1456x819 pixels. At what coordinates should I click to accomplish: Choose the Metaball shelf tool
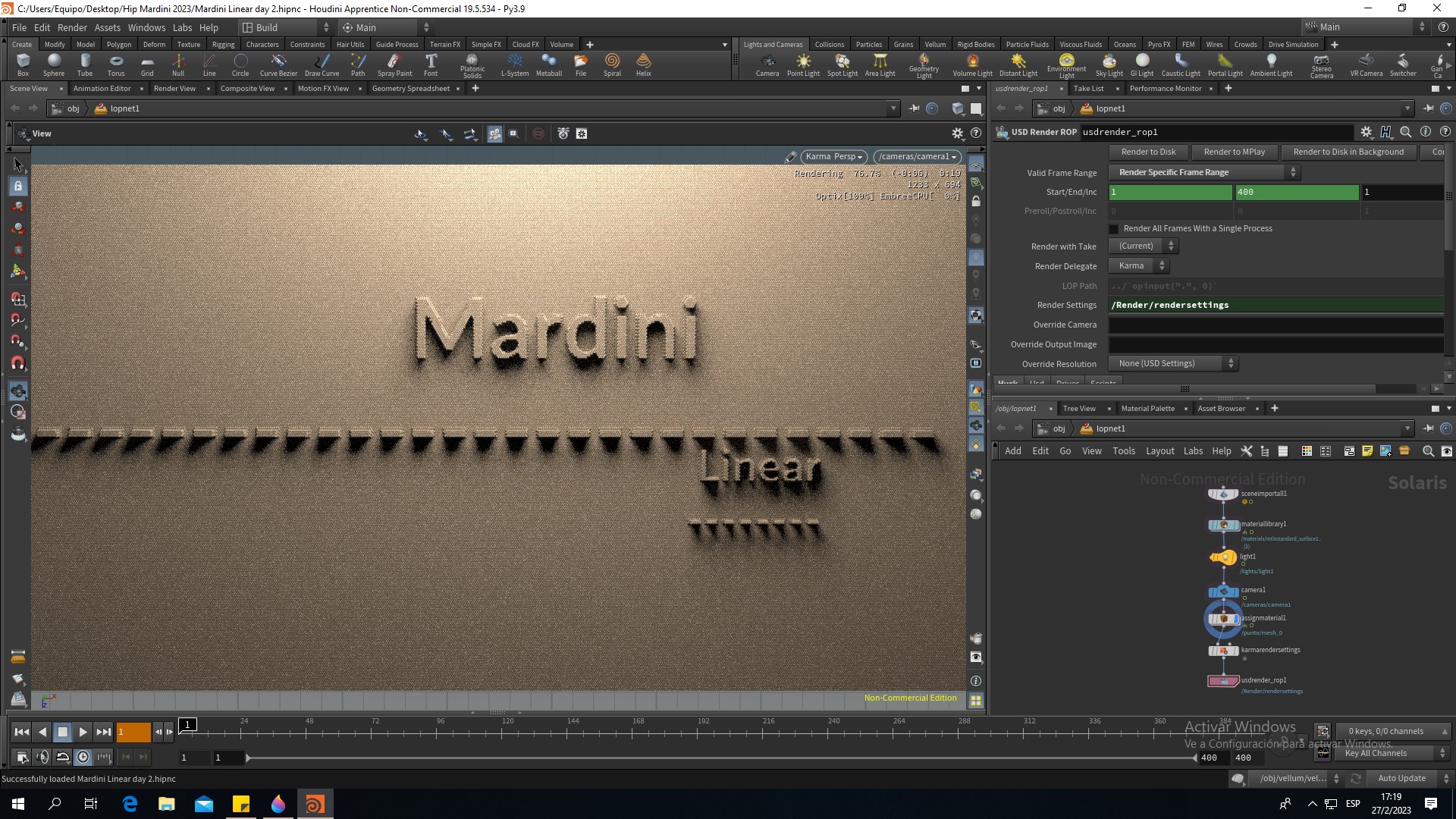549,64
